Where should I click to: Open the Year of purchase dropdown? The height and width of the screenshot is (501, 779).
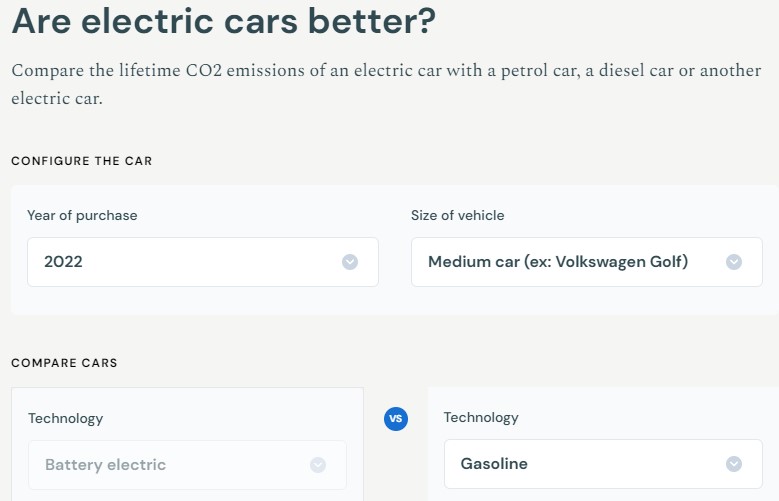click(203, 262)
